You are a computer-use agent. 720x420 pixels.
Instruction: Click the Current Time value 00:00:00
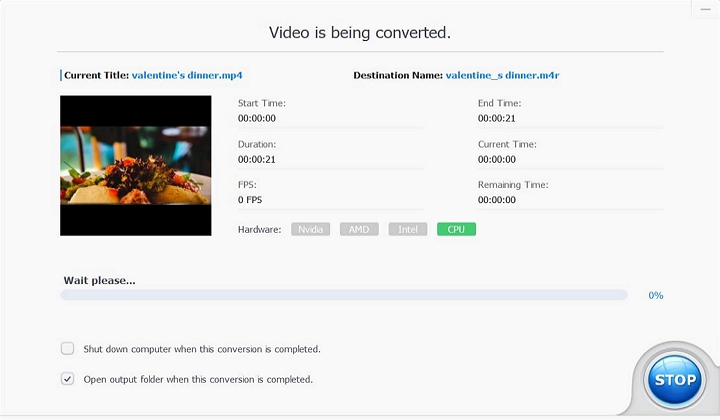pyautogui.click(x=496, y=159)
